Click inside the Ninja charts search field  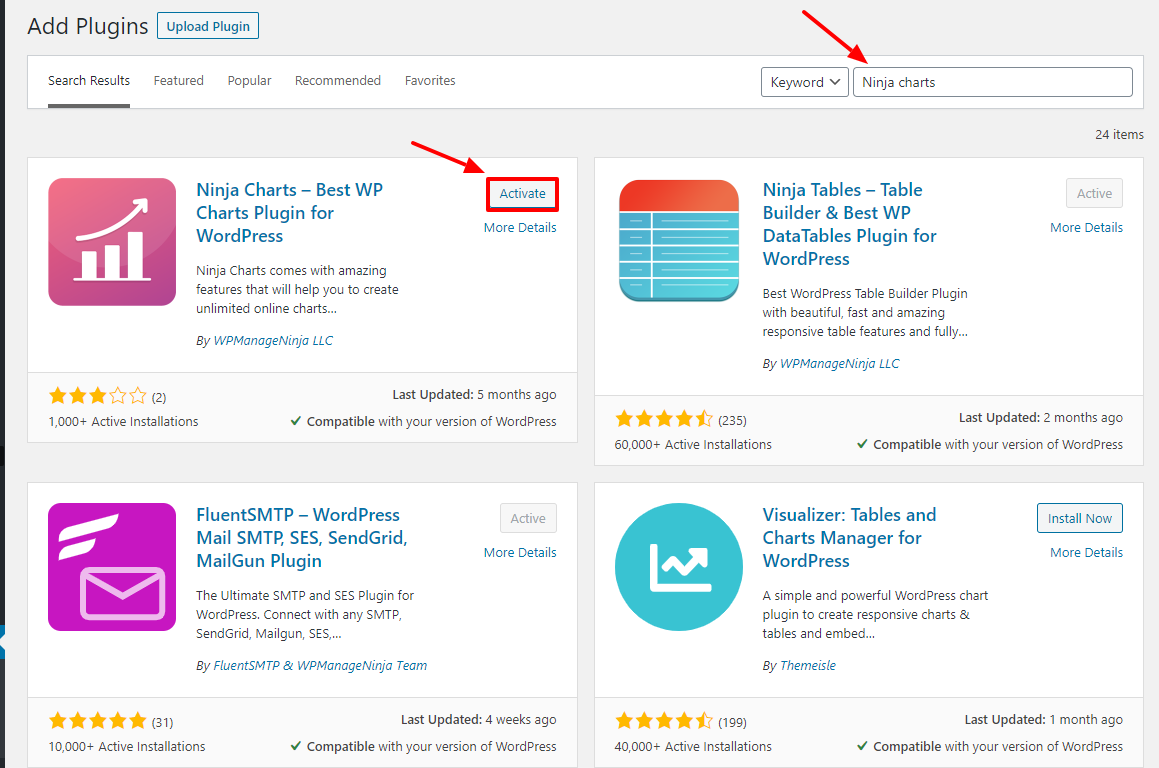coord(992,81)
